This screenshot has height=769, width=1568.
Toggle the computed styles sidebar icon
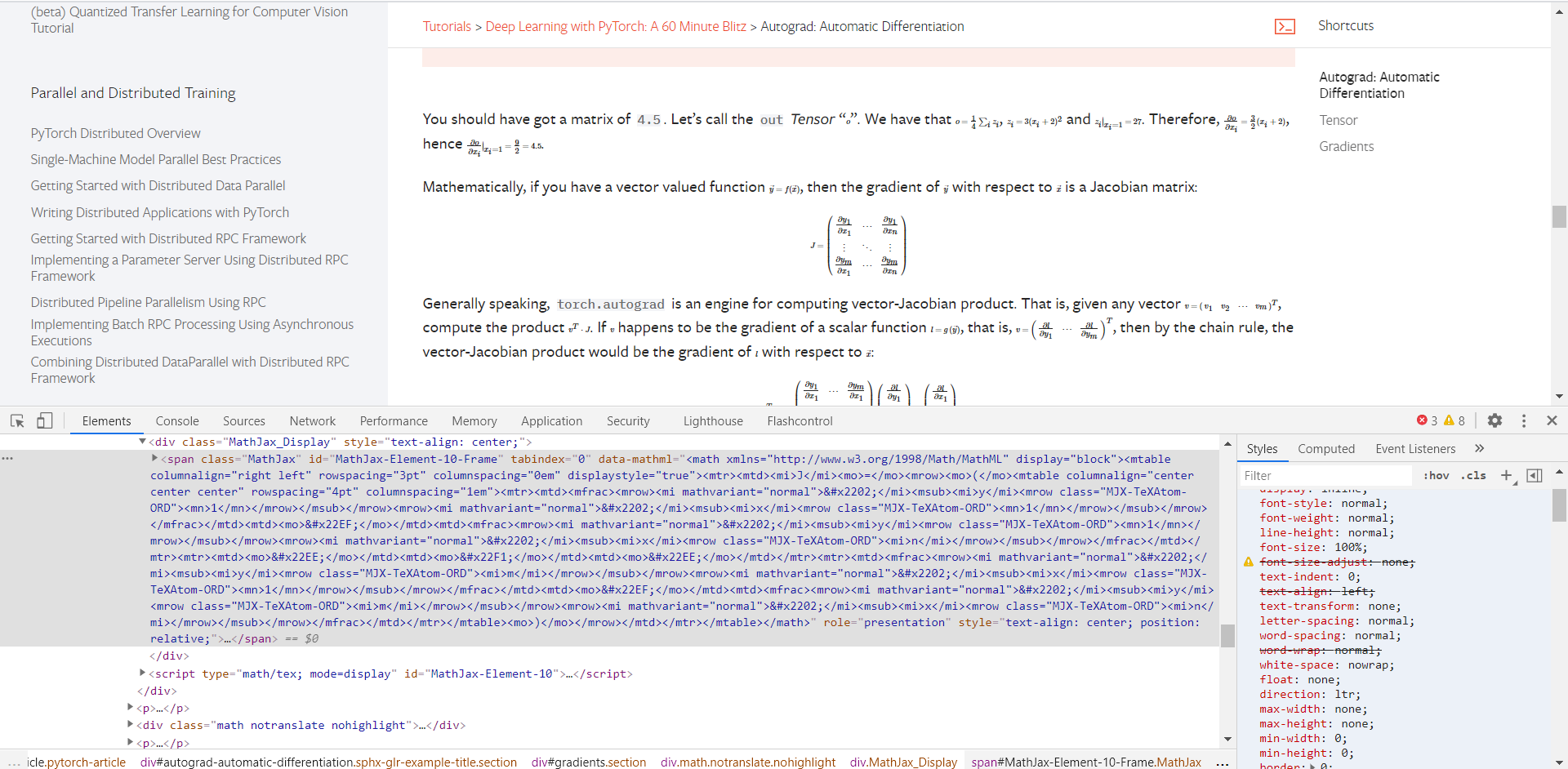1535,475
